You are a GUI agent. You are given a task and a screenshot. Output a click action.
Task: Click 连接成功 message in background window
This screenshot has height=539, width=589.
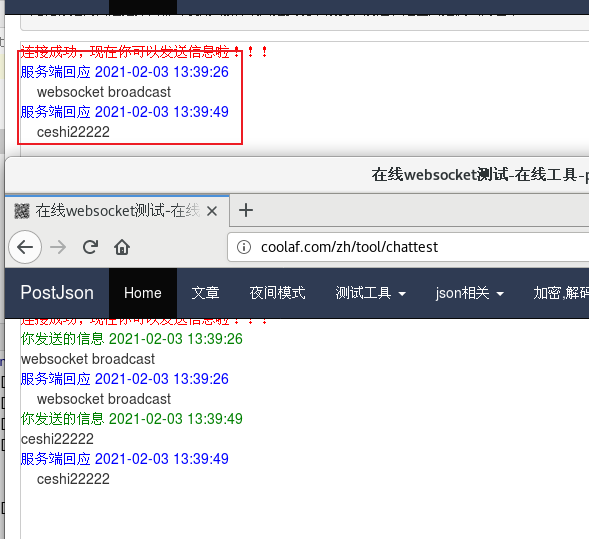[144, 52]
